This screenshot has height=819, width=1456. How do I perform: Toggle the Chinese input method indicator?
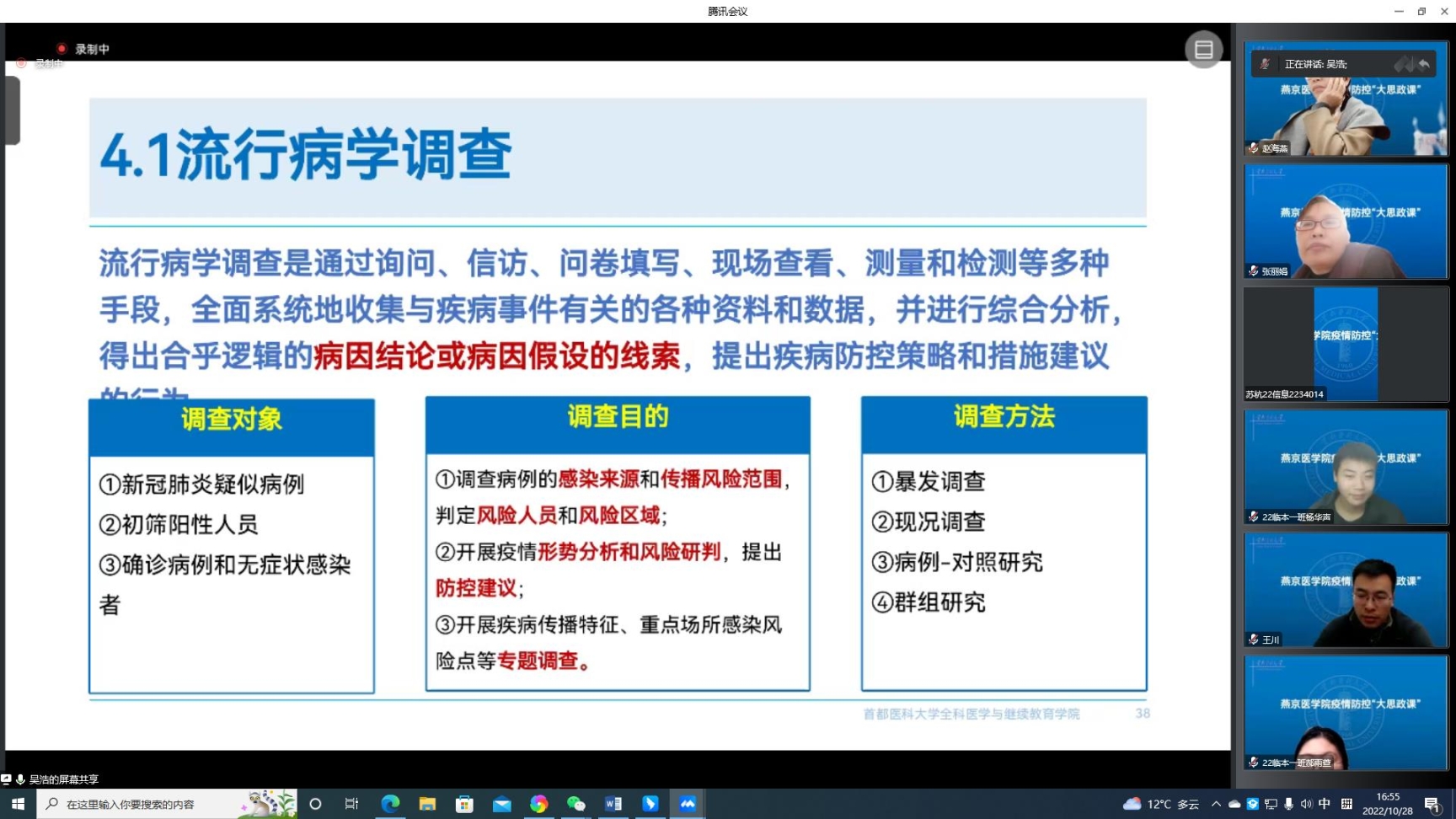click(x=1325, y=804)
